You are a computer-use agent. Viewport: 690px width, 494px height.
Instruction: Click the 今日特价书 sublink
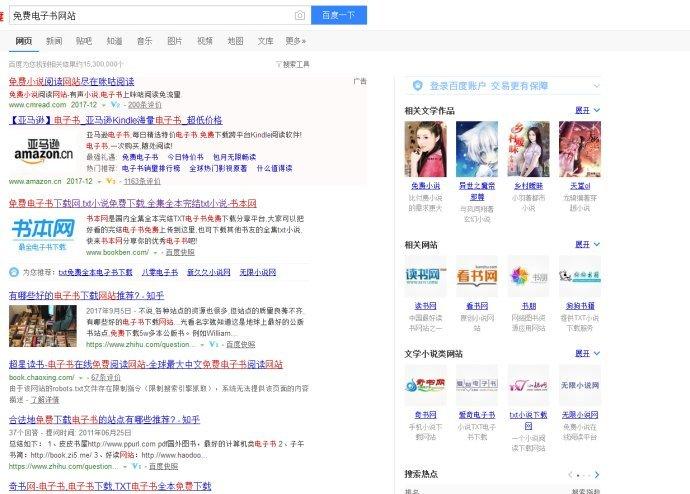(185, 157)
